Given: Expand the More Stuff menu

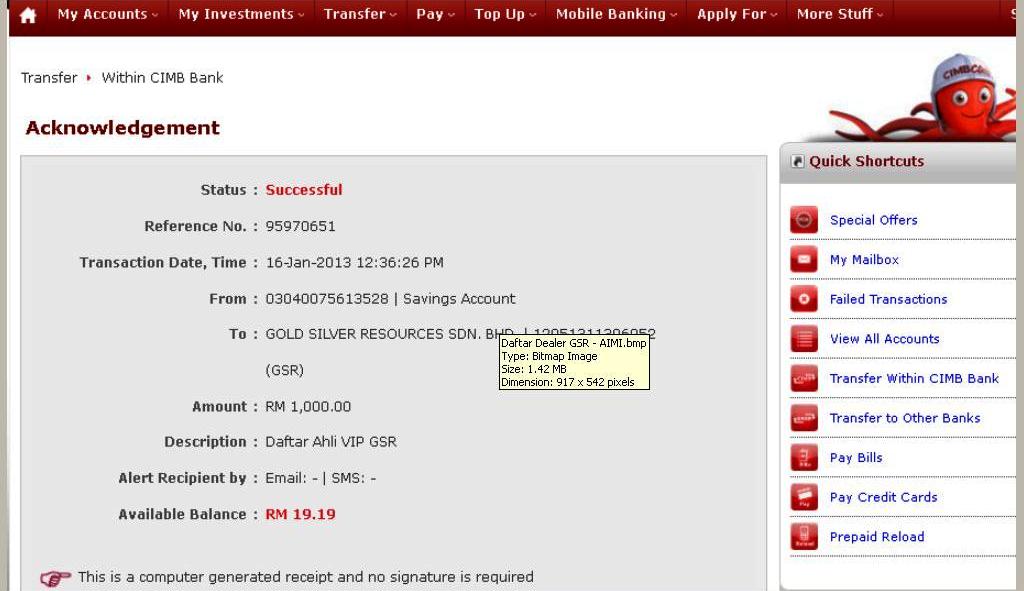Looking at the screenshot, I should tap(840, 14).
